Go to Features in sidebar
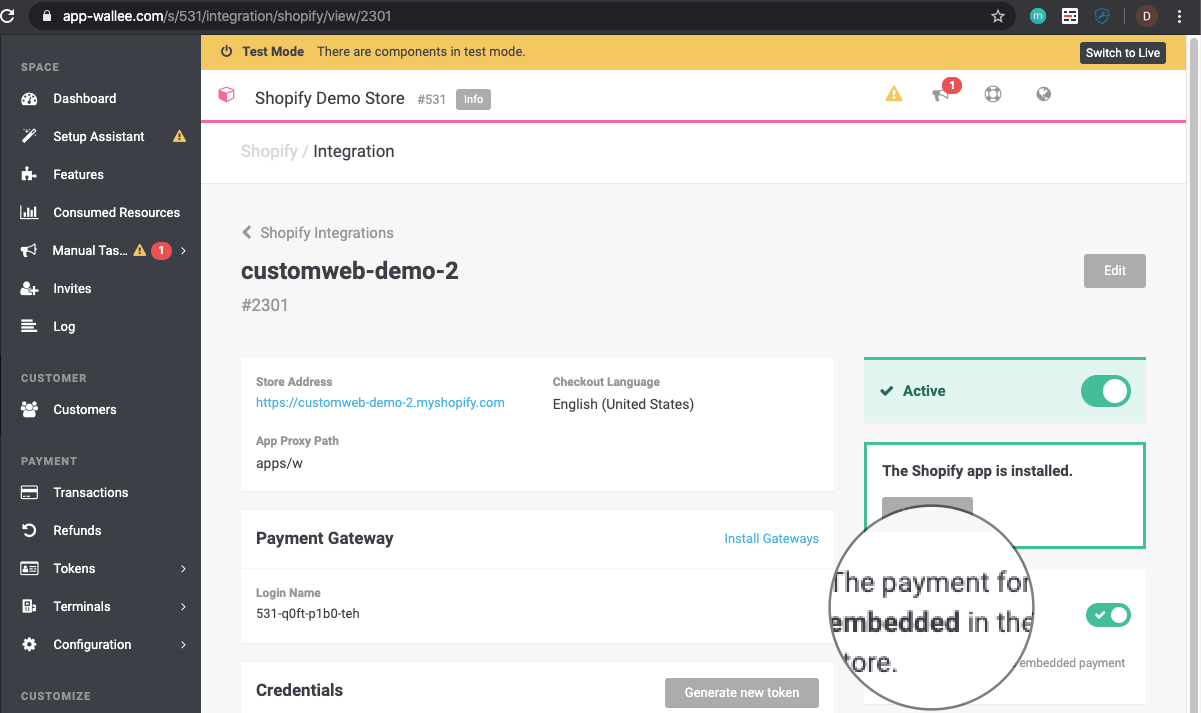The height and width of the screenshot is (713, 1201). point(79,175)
